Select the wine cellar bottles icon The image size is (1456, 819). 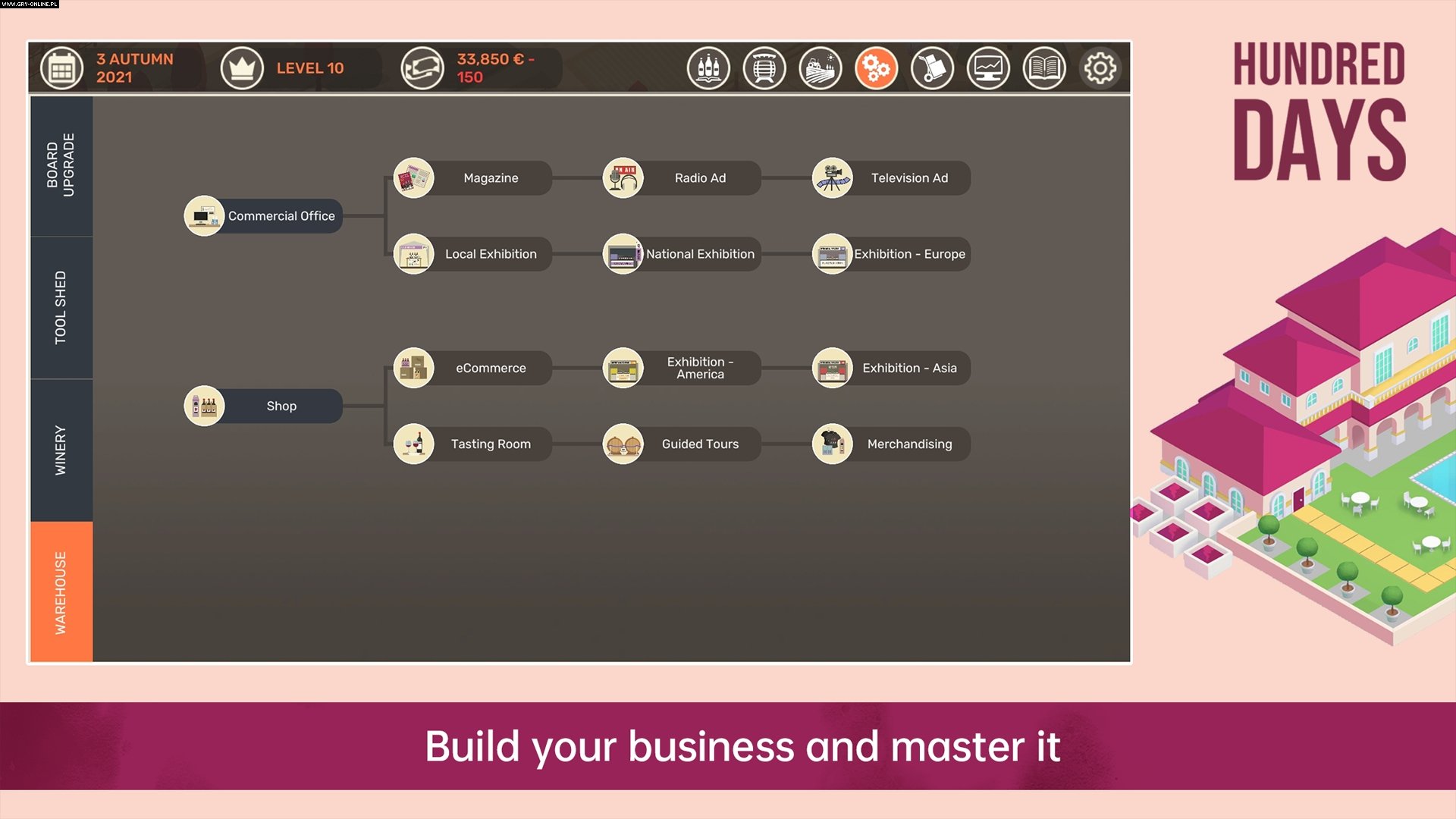point(708,67)
